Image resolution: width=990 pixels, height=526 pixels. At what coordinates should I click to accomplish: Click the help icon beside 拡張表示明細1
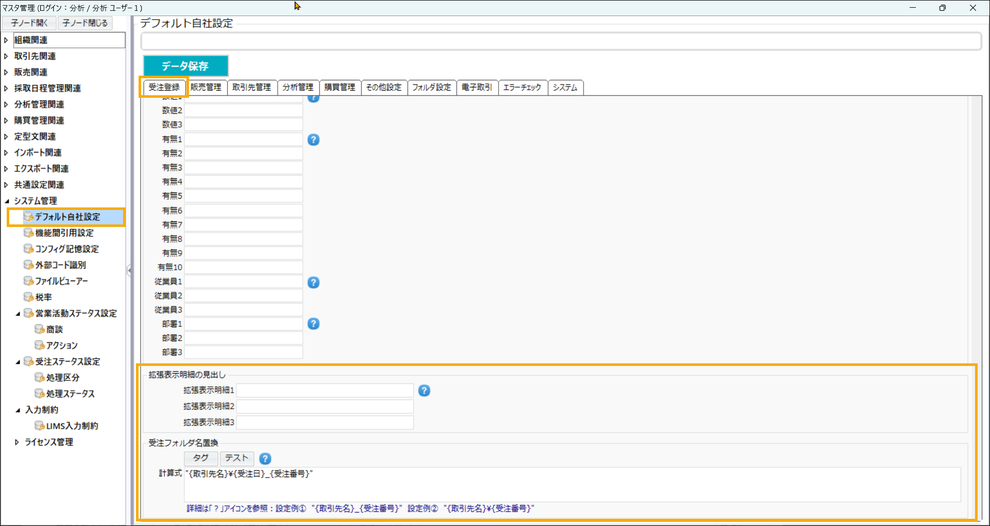point(424,390)
